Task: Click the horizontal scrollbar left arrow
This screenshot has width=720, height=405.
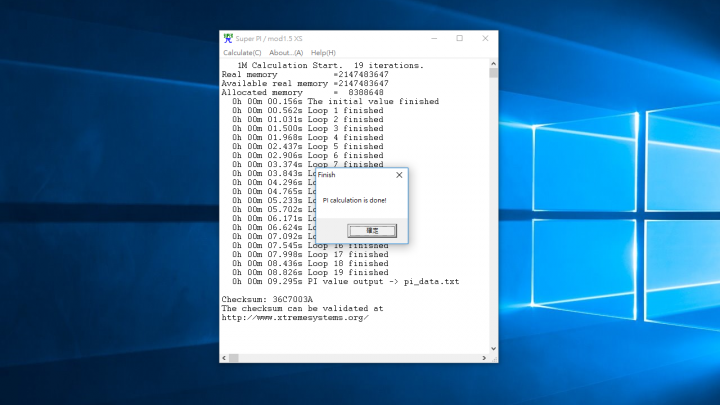Action: coord(224,358)
